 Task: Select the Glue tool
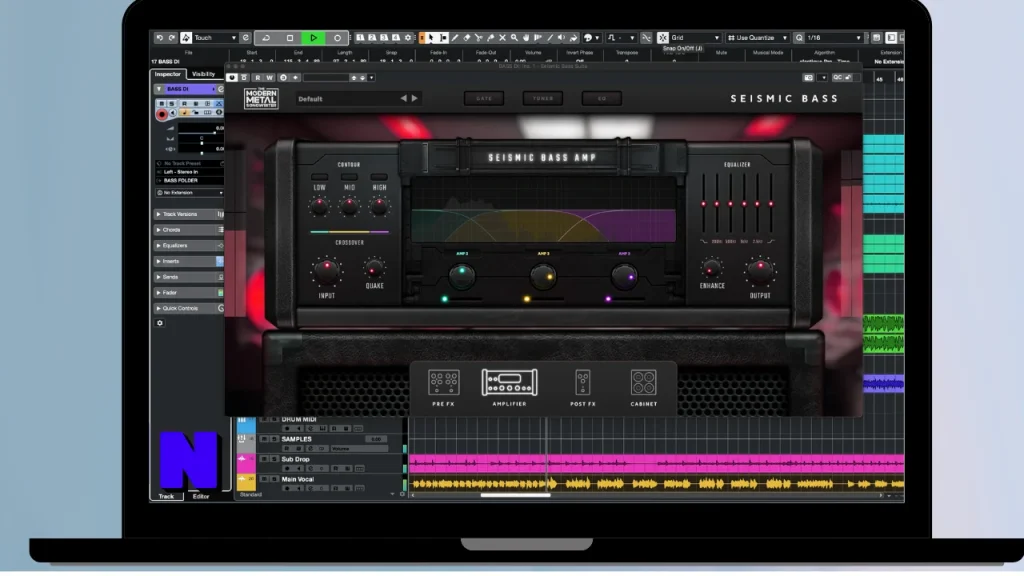coord(490,38)
